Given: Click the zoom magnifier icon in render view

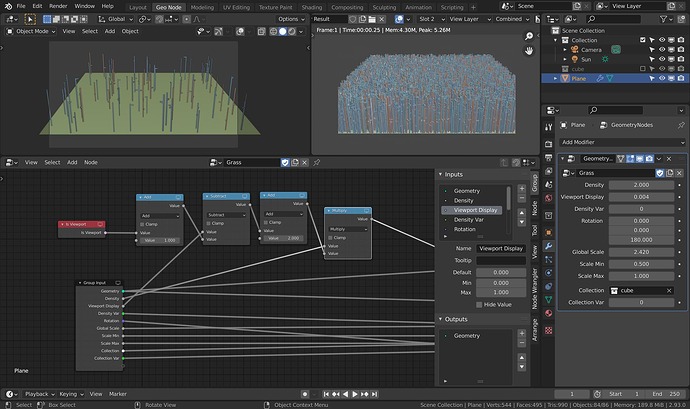Looking at the screenshot, I should tap(529, 36).
